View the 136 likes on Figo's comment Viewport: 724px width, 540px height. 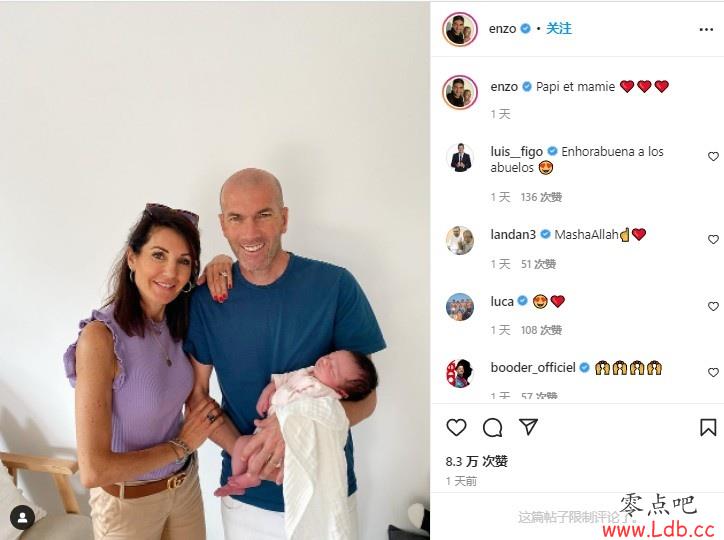(x=541, y=198)
